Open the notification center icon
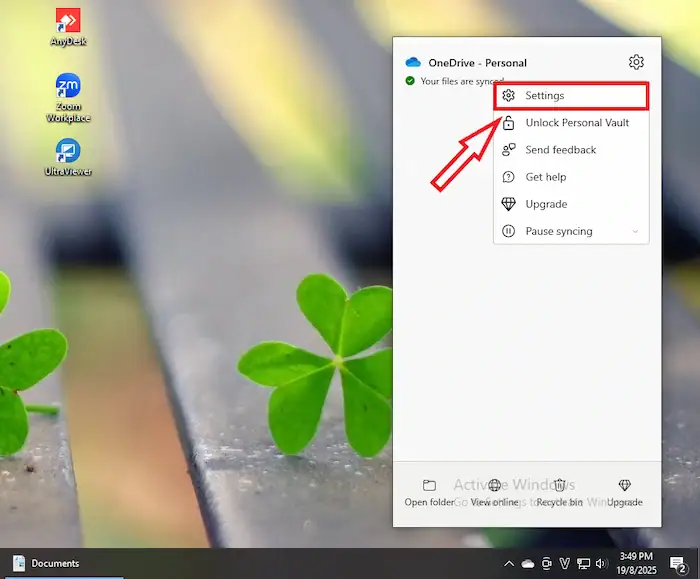 (677, 564)
